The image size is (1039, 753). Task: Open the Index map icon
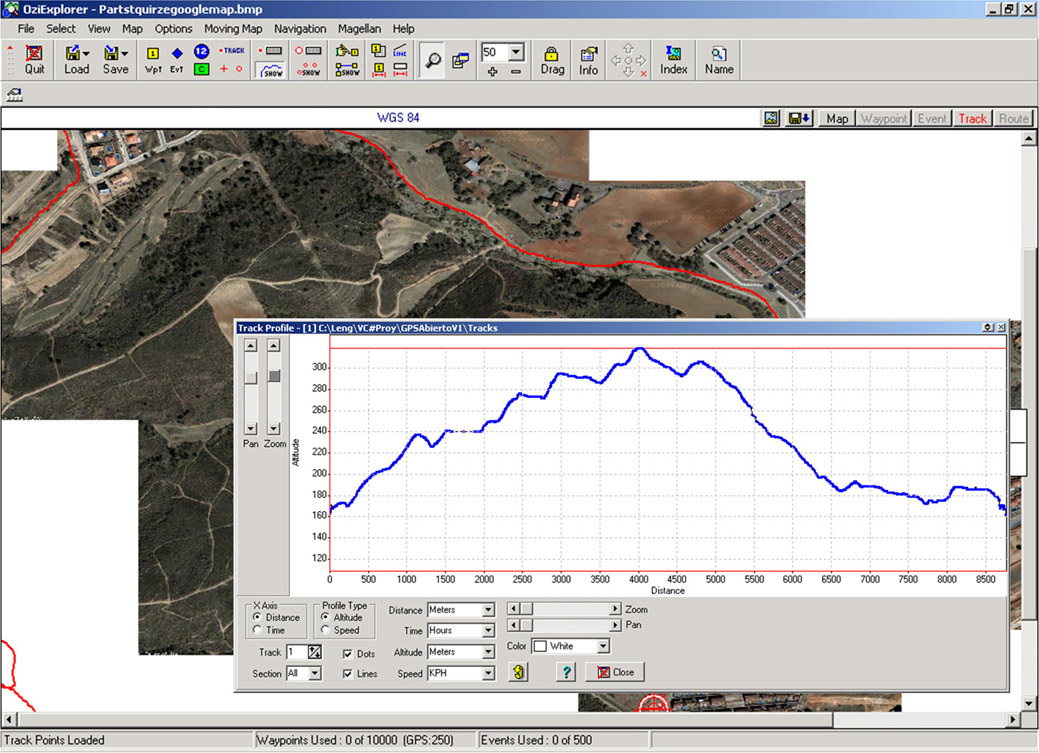(x=673, y=60)
